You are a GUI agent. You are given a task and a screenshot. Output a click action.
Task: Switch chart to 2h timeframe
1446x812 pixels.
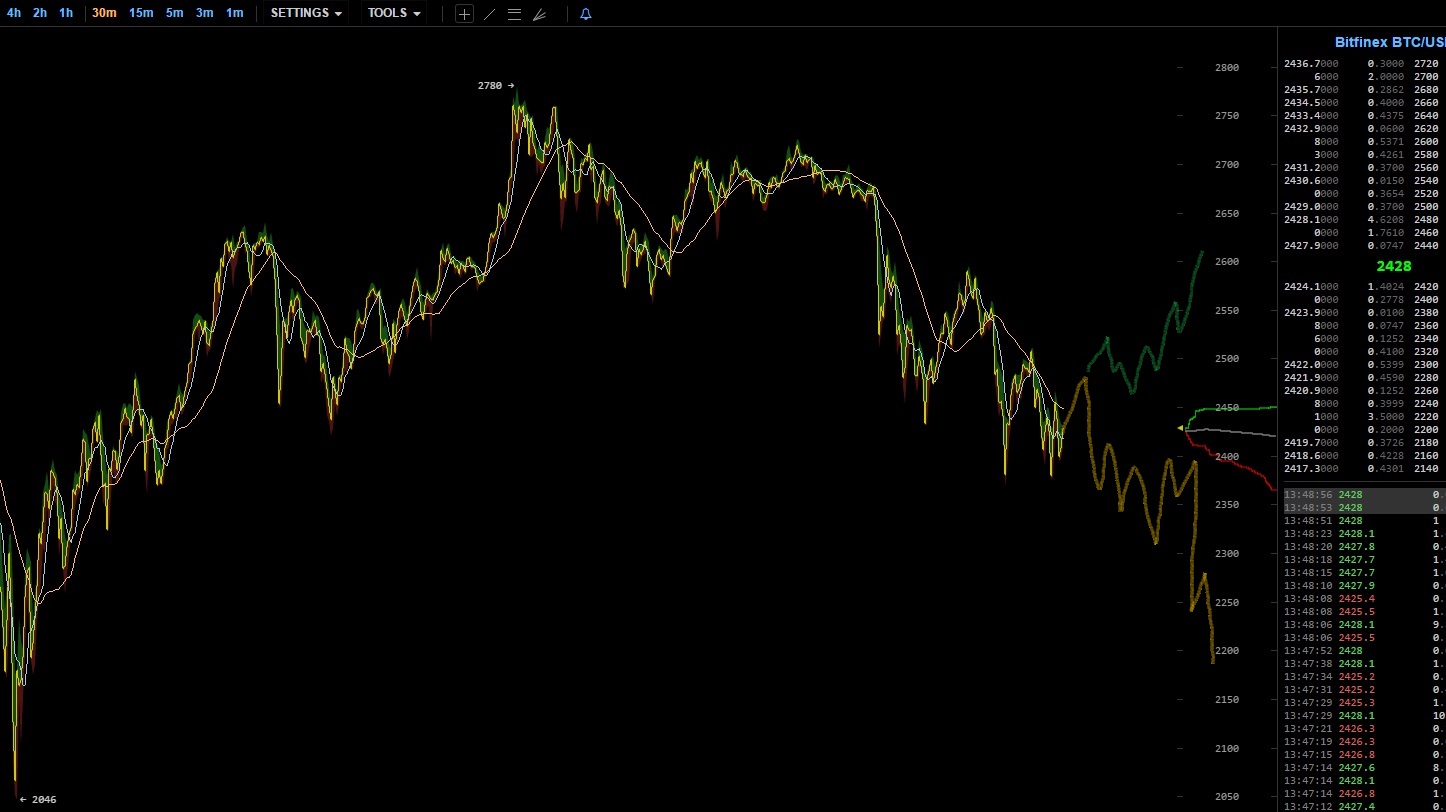click(x=40, y=13)
